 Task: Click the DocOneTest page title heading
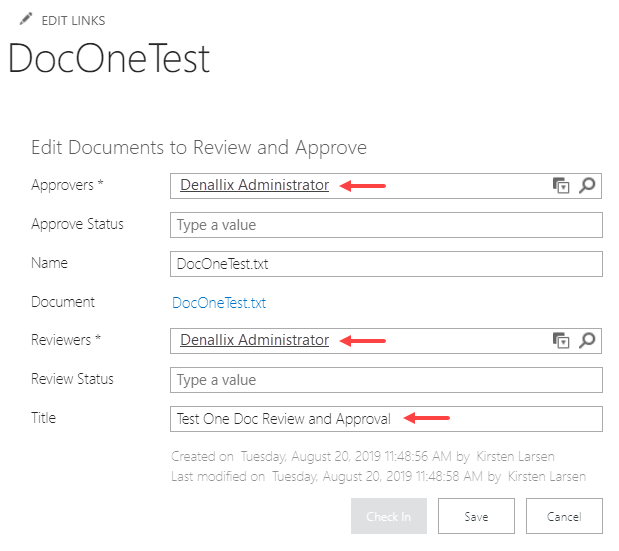point(109,59)
